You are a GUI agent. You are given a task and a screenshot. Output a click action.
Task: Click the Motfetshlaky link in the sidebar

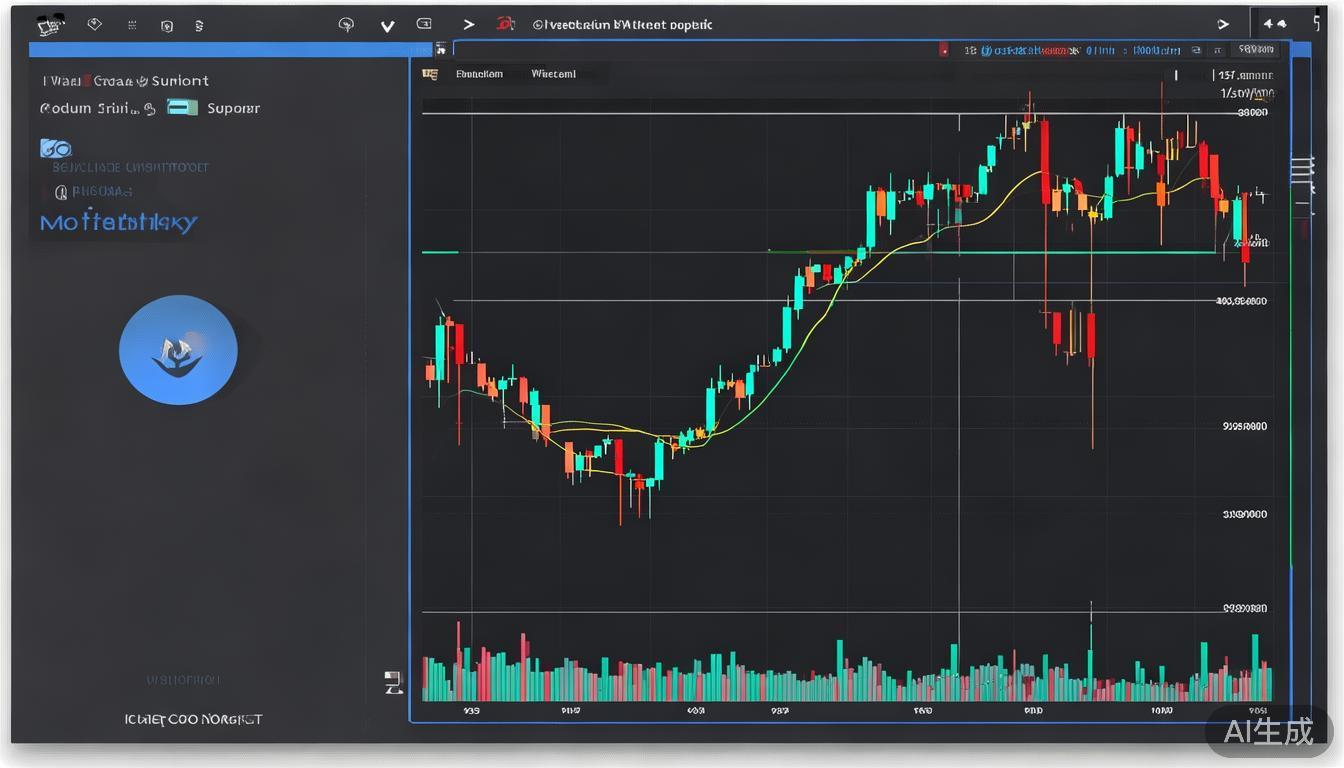[119, 222]
